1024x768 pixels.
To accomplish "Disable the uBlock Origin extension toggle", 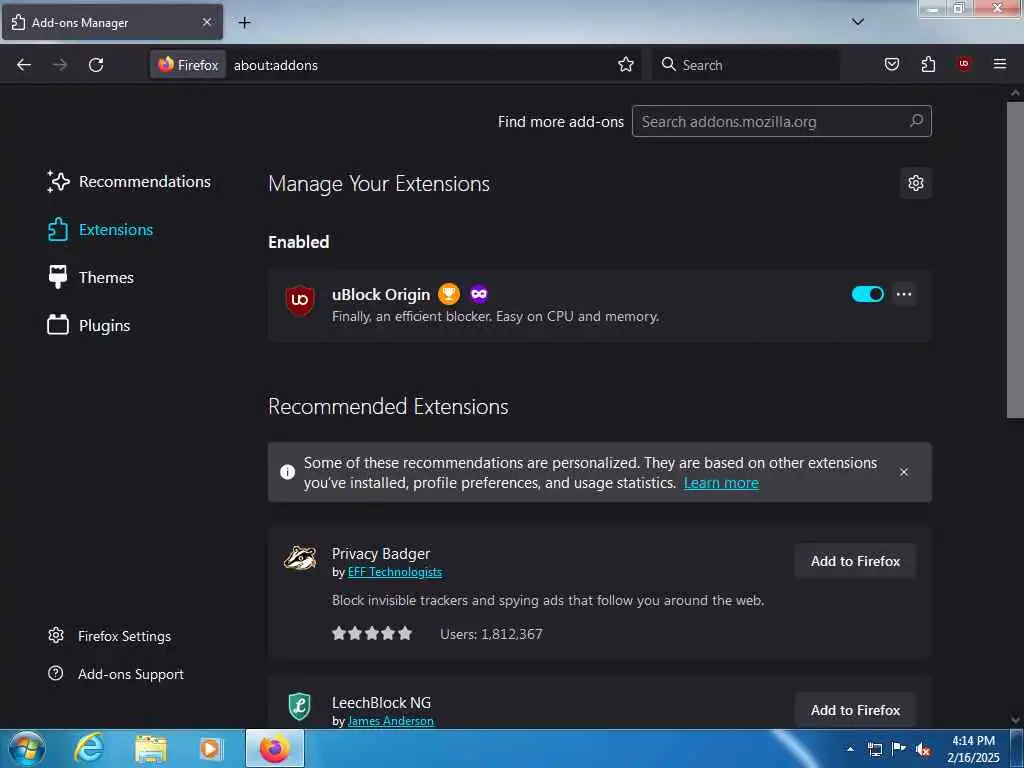I will pos(867,295).
